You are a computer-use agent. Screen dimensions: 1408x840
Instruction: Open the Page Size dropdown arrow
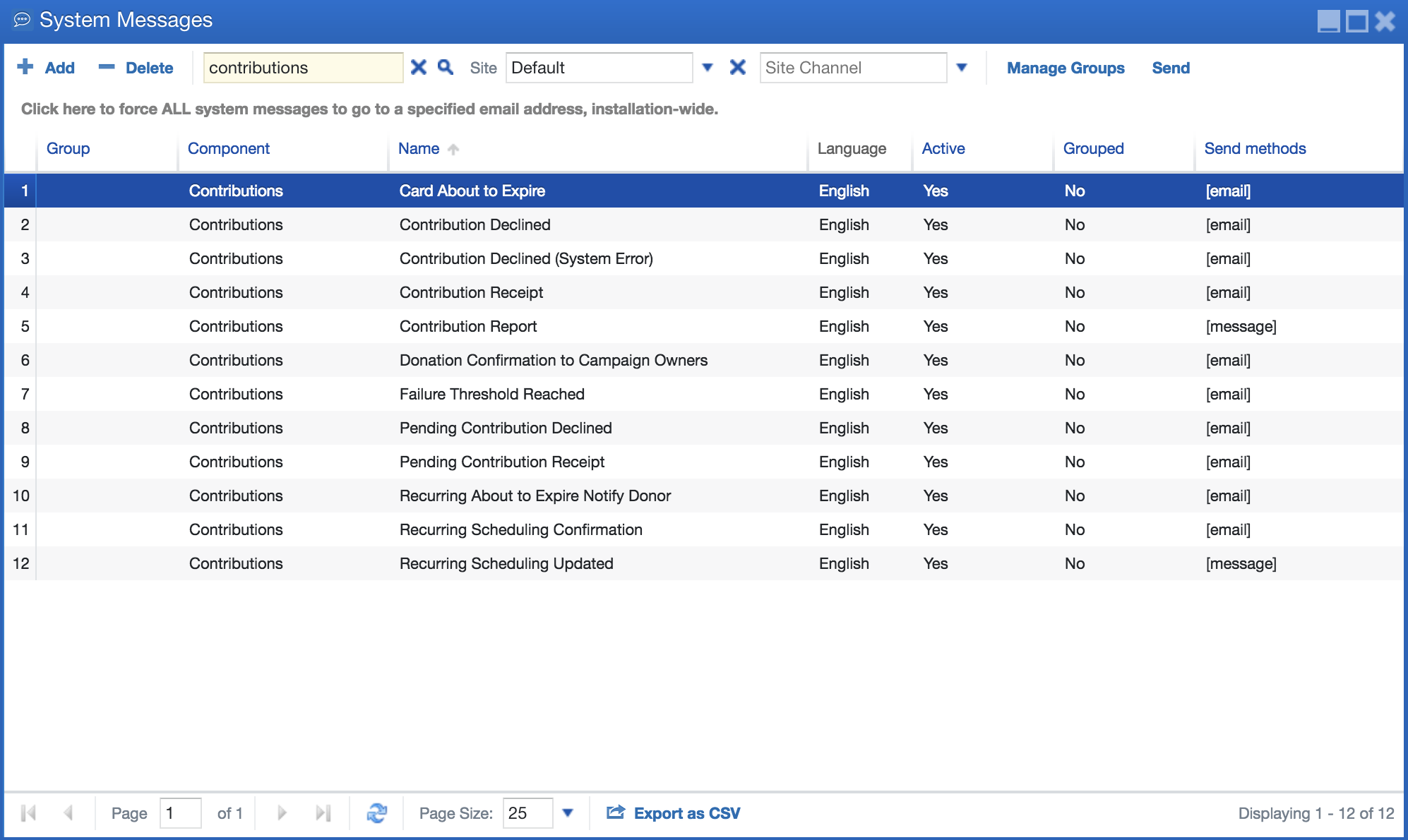(x=568, y=813)
